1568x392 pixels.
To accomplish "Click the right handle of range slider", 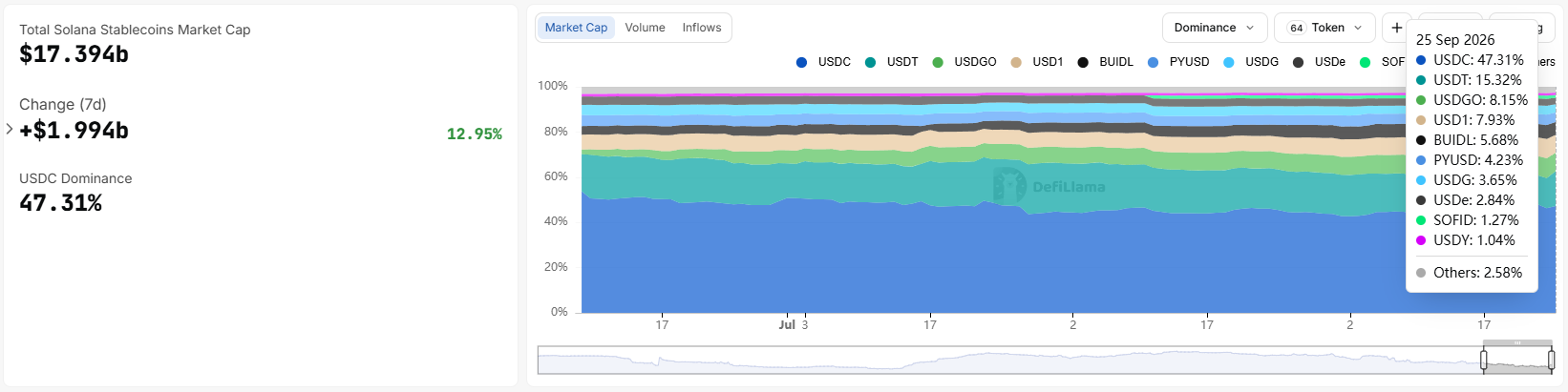I will click(1551, 360).
